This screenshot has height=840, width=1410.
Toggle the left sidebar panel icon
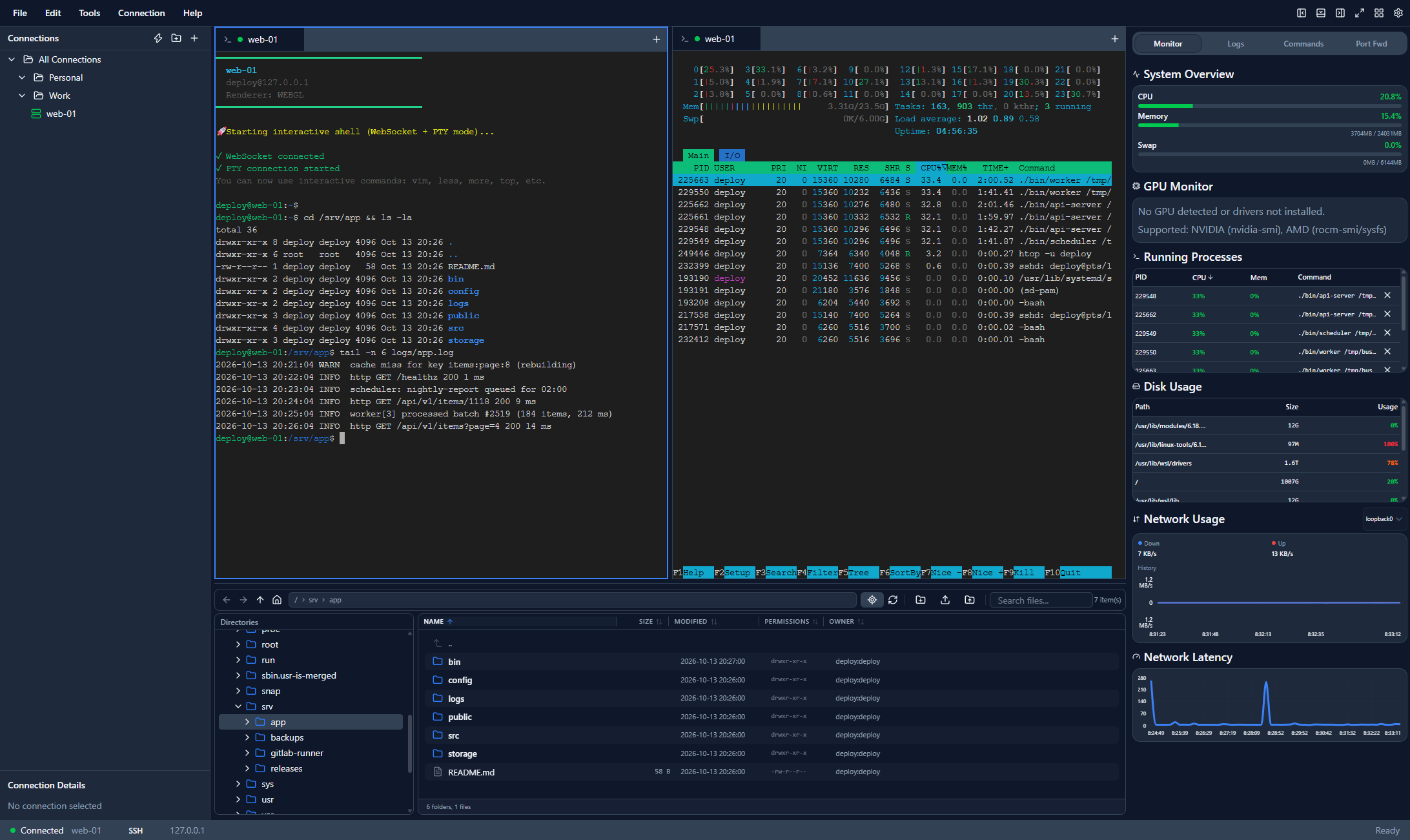(x=1302, y=13)
